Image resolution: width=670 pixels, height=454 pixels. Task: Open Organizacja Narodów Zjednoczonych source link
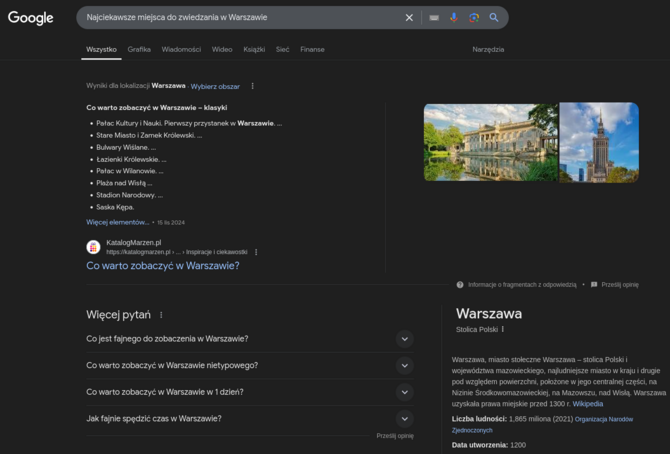pos(542,425)
